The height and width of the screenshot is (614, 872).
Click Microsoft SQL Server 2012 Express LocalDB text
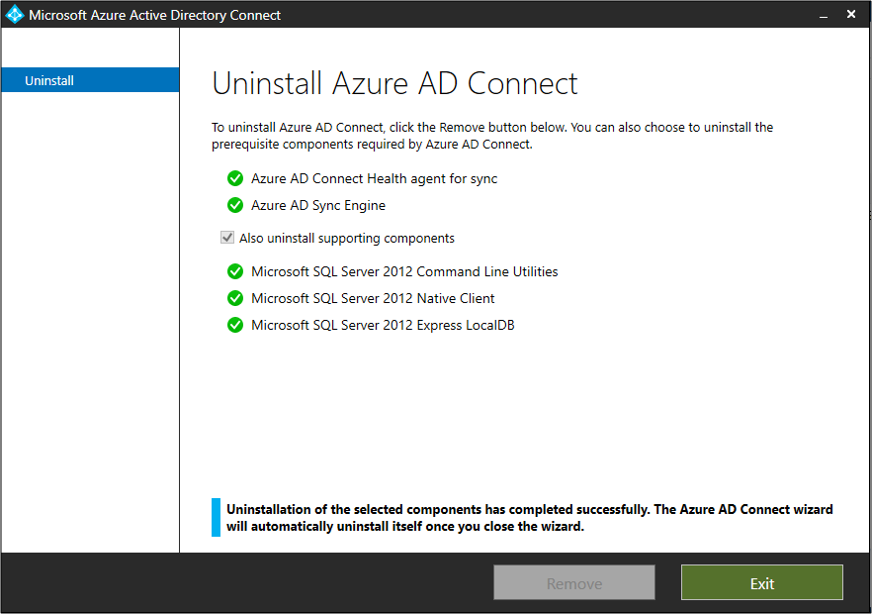382,325
